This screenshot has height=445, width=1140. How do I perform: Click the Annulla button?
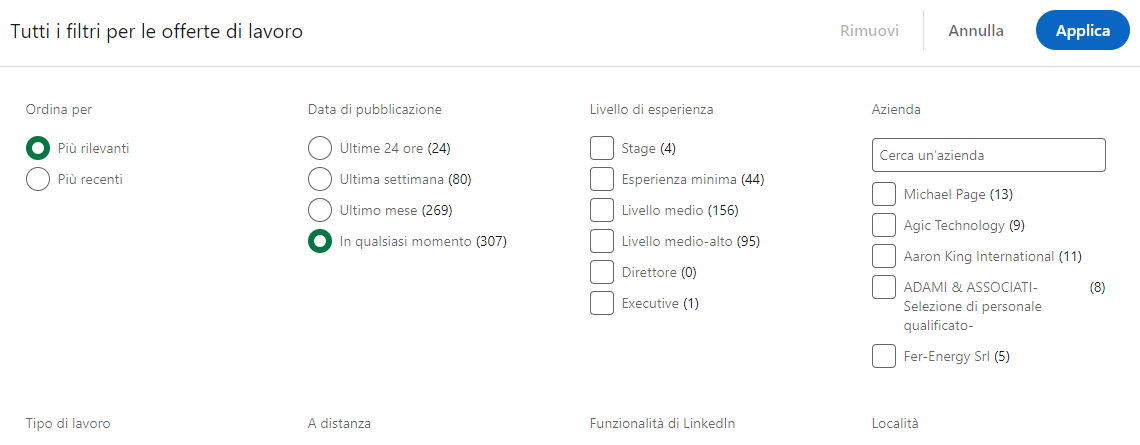976,31
